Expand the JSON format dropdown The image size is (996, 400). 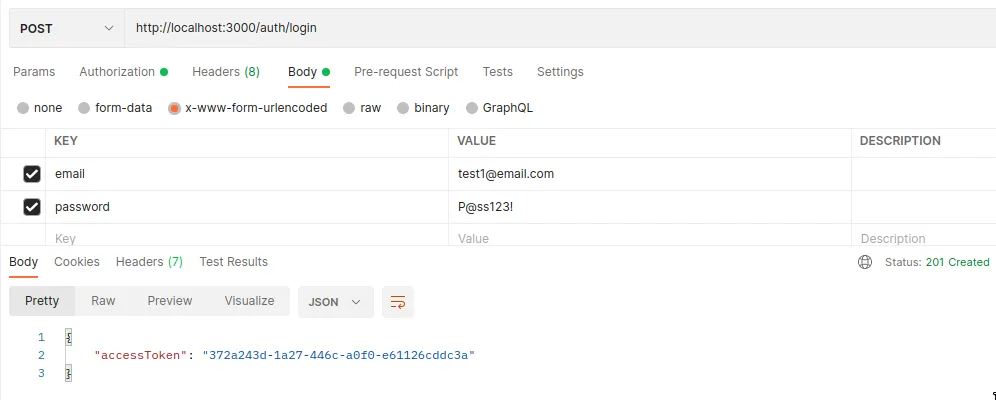tap(335, 301)
